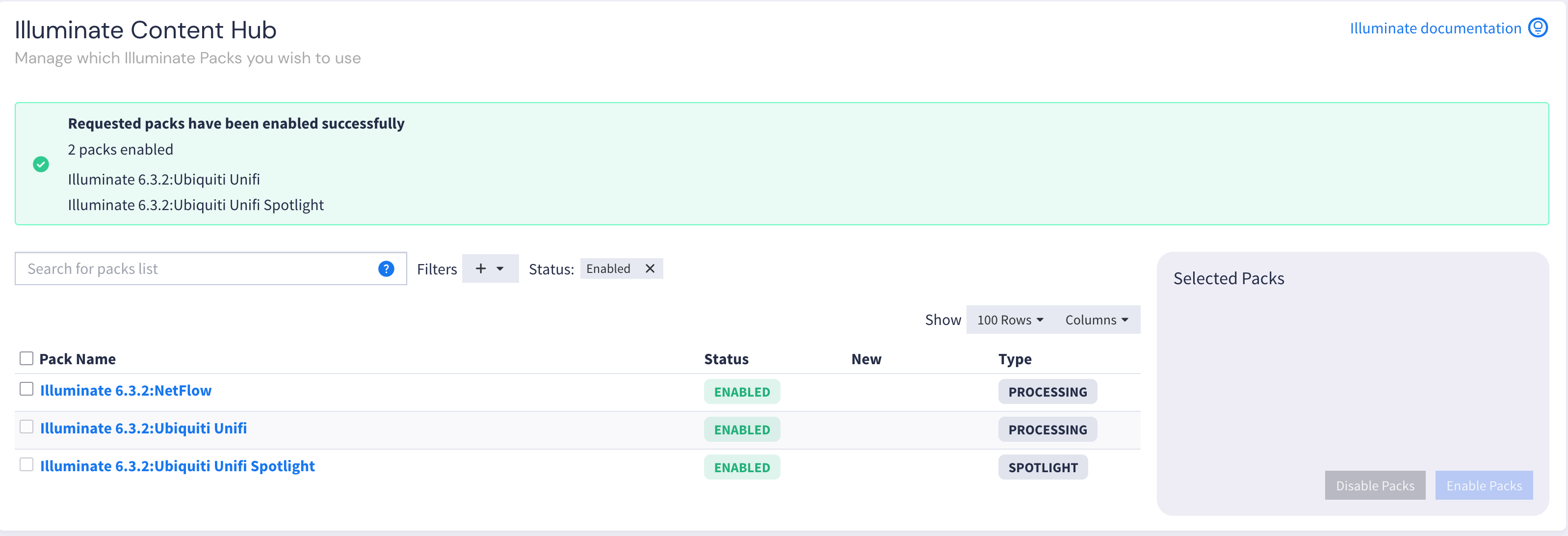Viewport: 1568px width, 536px height.
Task: Click the documentation help circle icon
Action: click(1538, 28)
